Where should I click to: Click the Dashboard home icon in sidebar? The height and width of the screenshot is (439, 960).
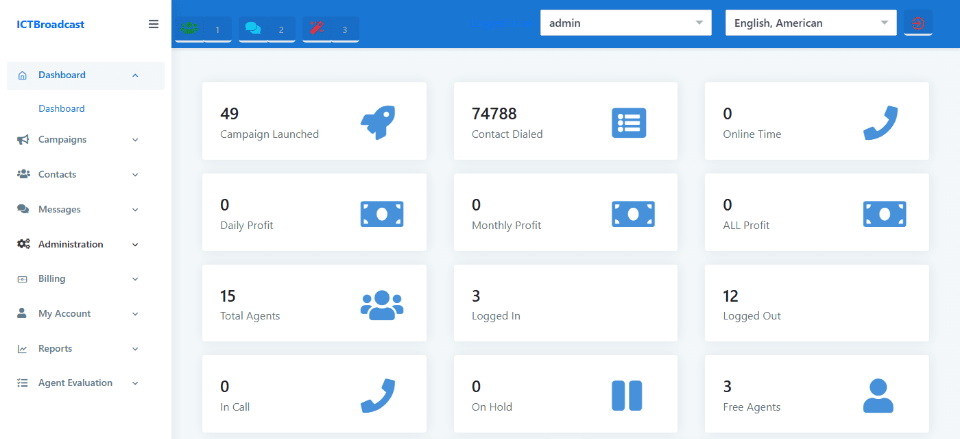[x=23, y=75]
